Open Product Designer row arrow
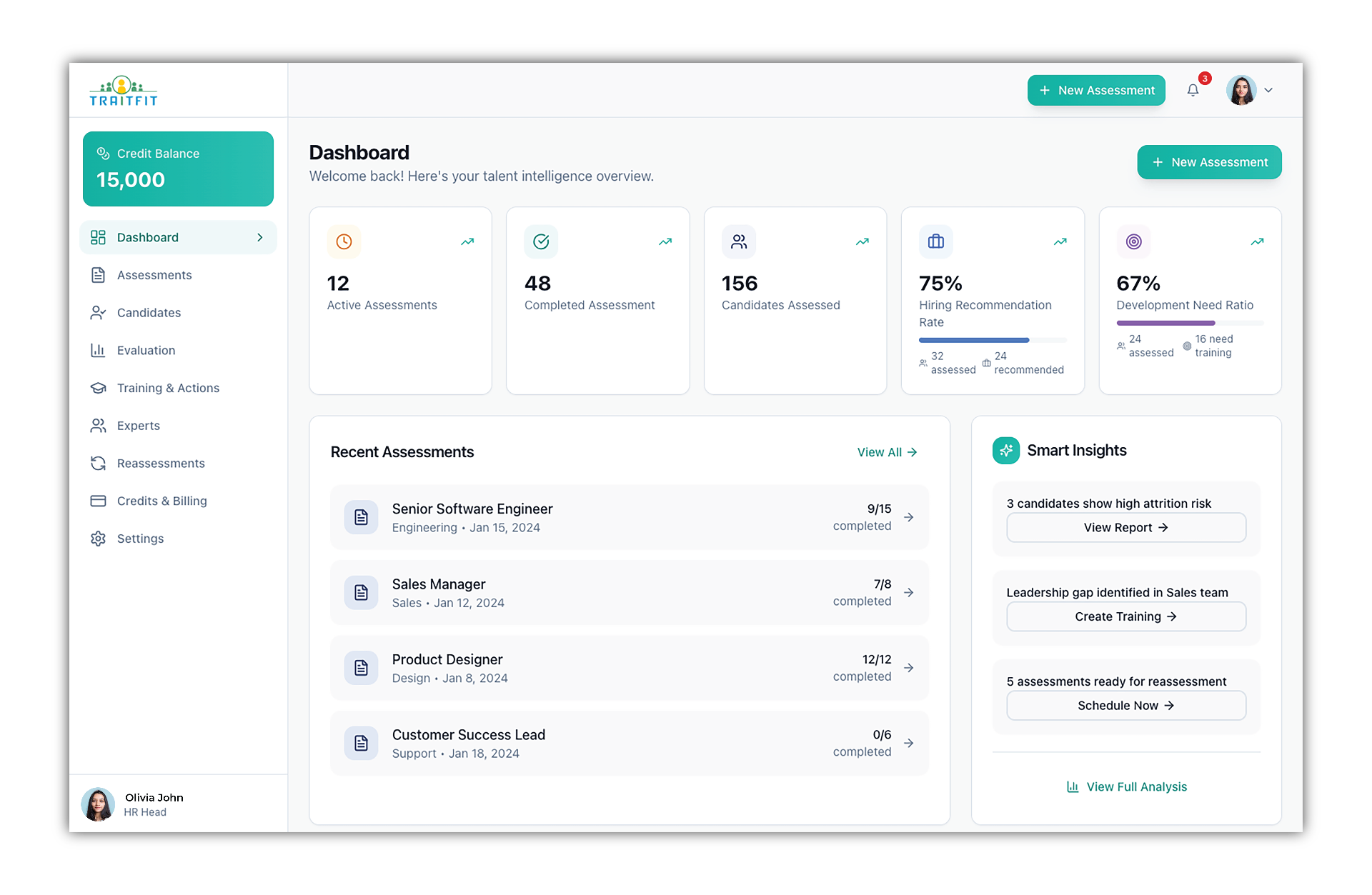 [909, 668]
